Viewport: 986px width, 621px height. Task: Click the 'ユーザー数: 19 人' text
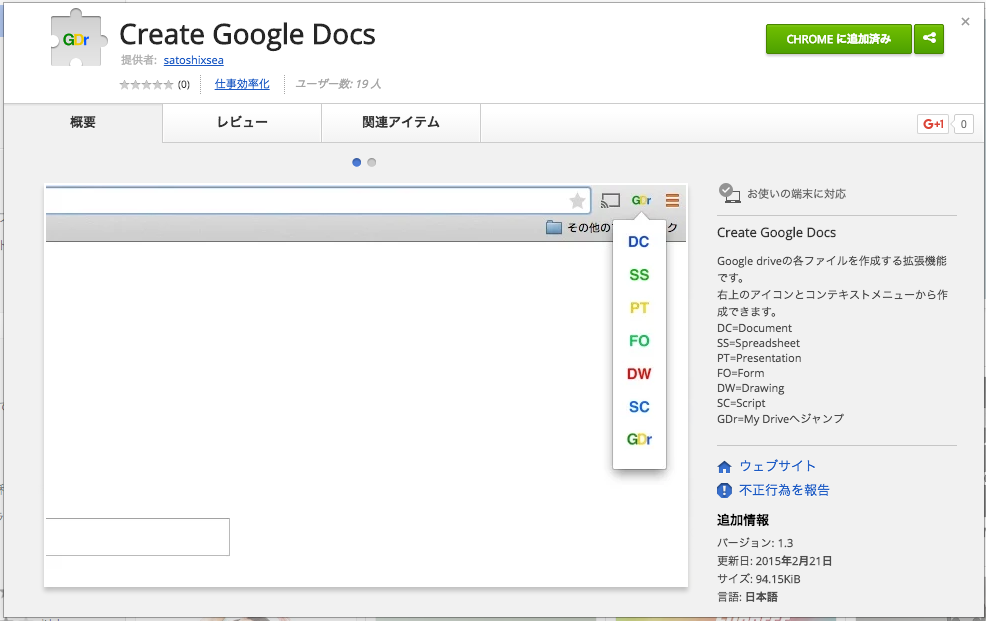tap(338, 84)
